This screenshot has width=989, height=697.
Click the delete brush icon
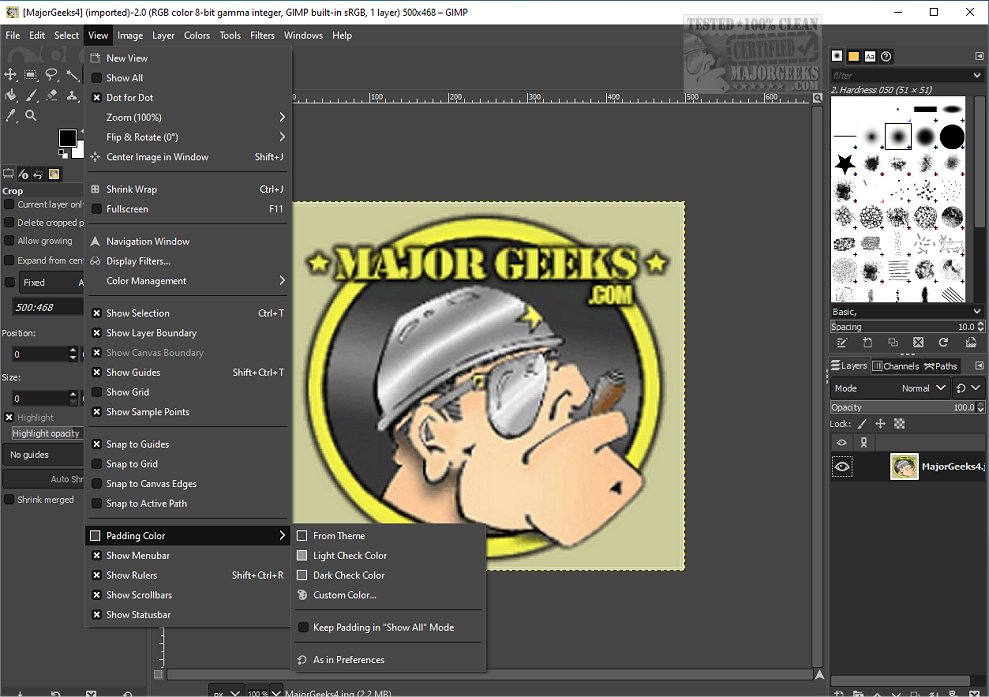918,343
